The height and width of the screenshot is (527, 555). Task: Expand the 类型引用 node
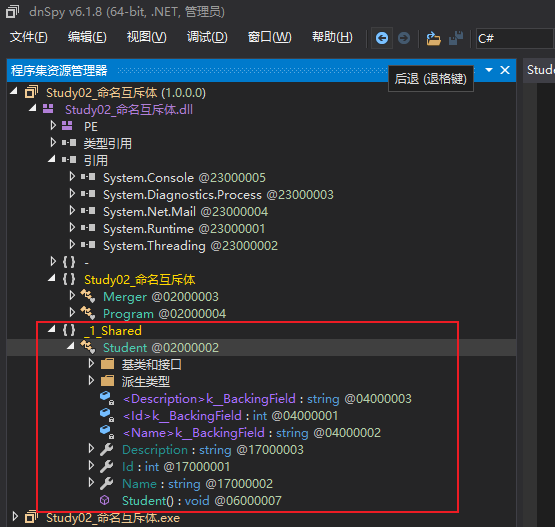(x=53, y=142)
